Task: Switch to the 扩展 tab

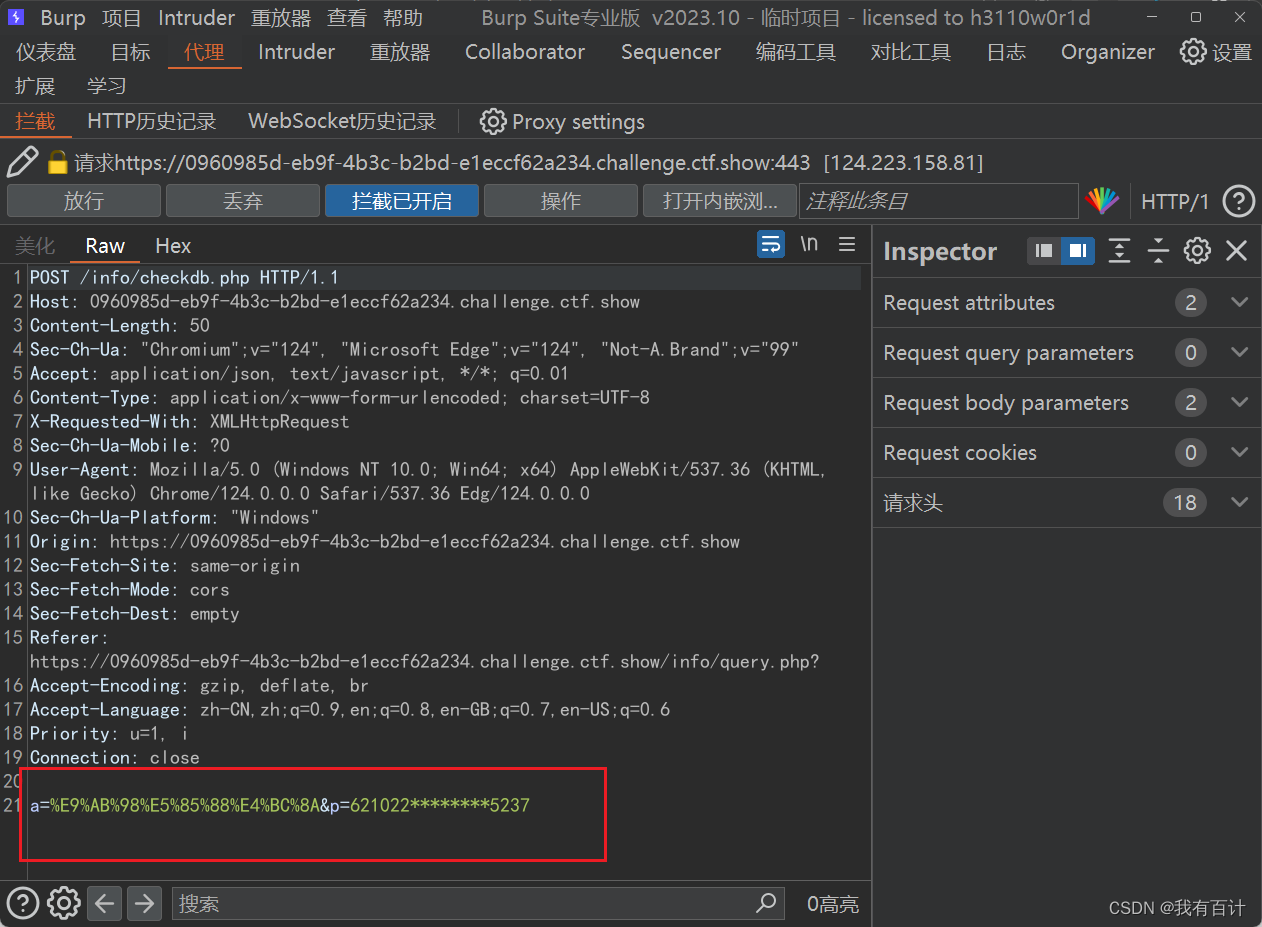Action: pos(35,86)
